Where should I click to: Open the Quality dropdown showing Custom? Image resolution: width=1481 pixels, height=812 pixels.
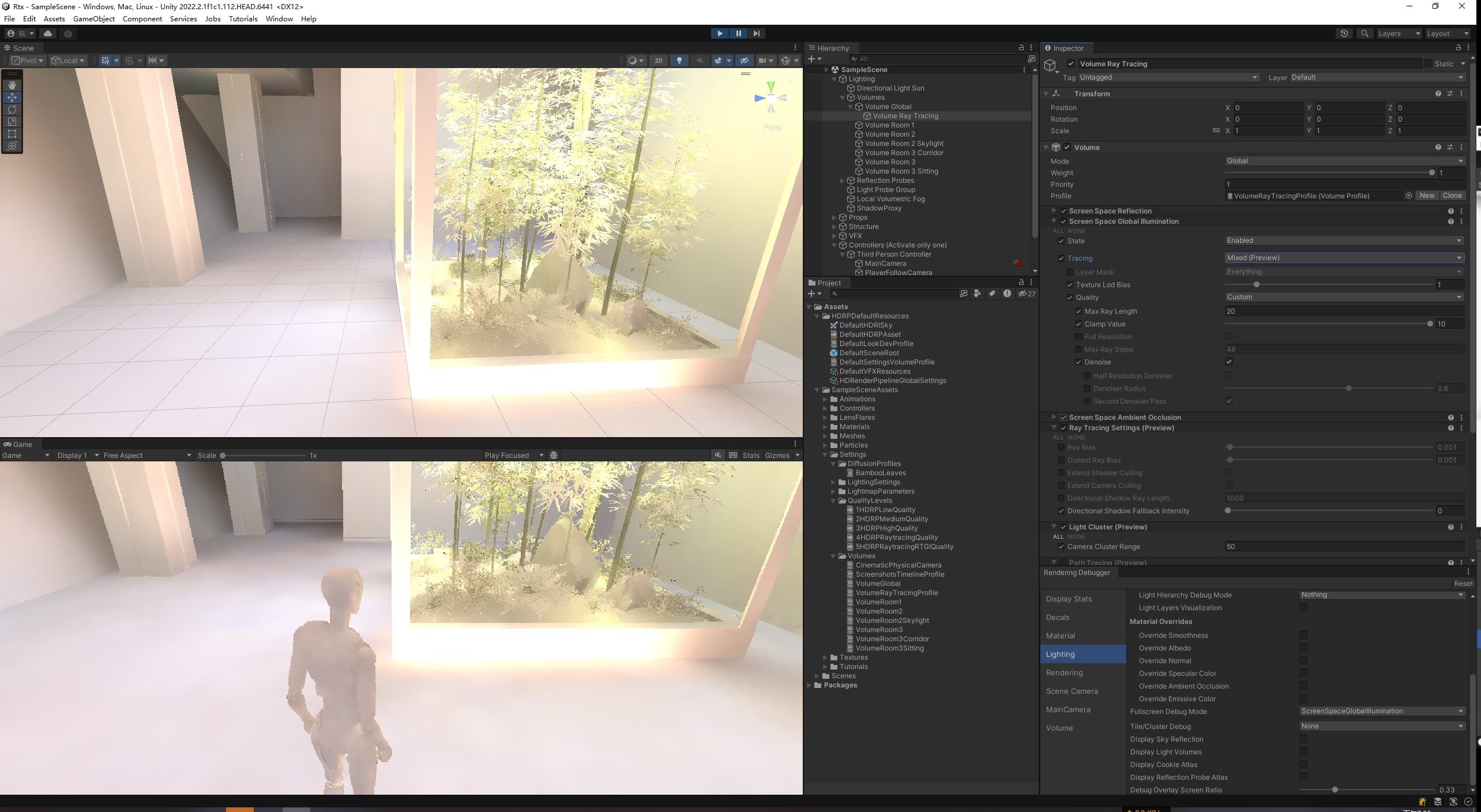pos(1345,297)
